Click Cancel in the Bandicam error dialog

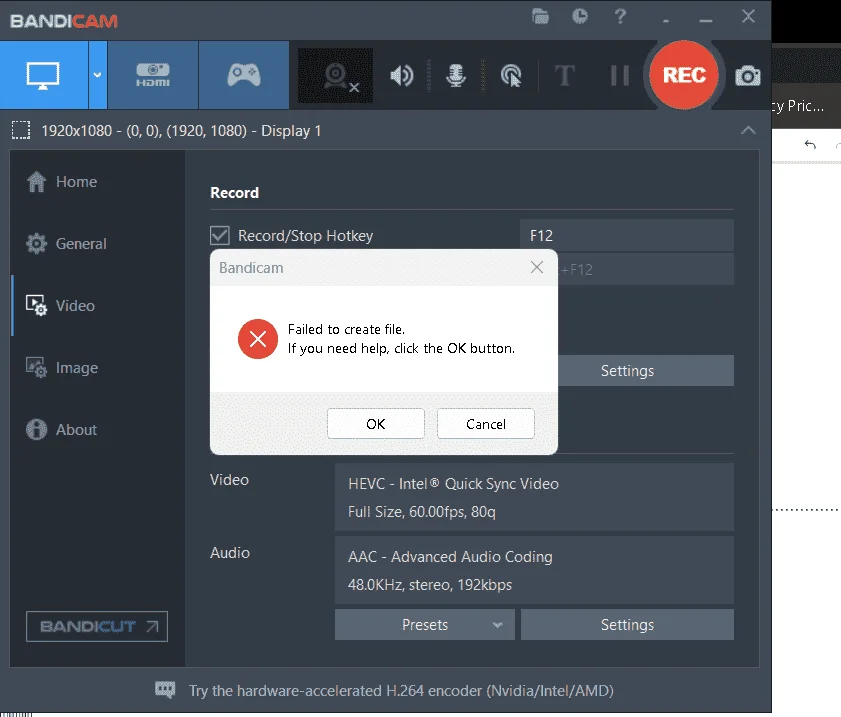point(485,424)
